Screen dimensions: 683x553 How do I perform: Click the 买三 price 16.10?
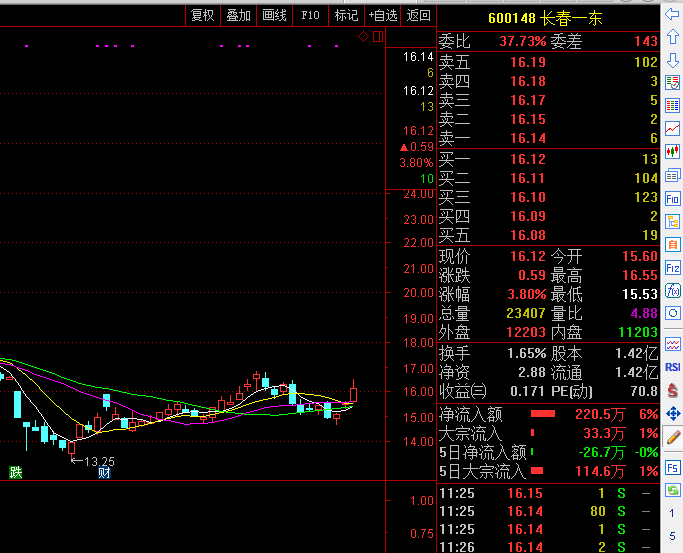[528, 197]
